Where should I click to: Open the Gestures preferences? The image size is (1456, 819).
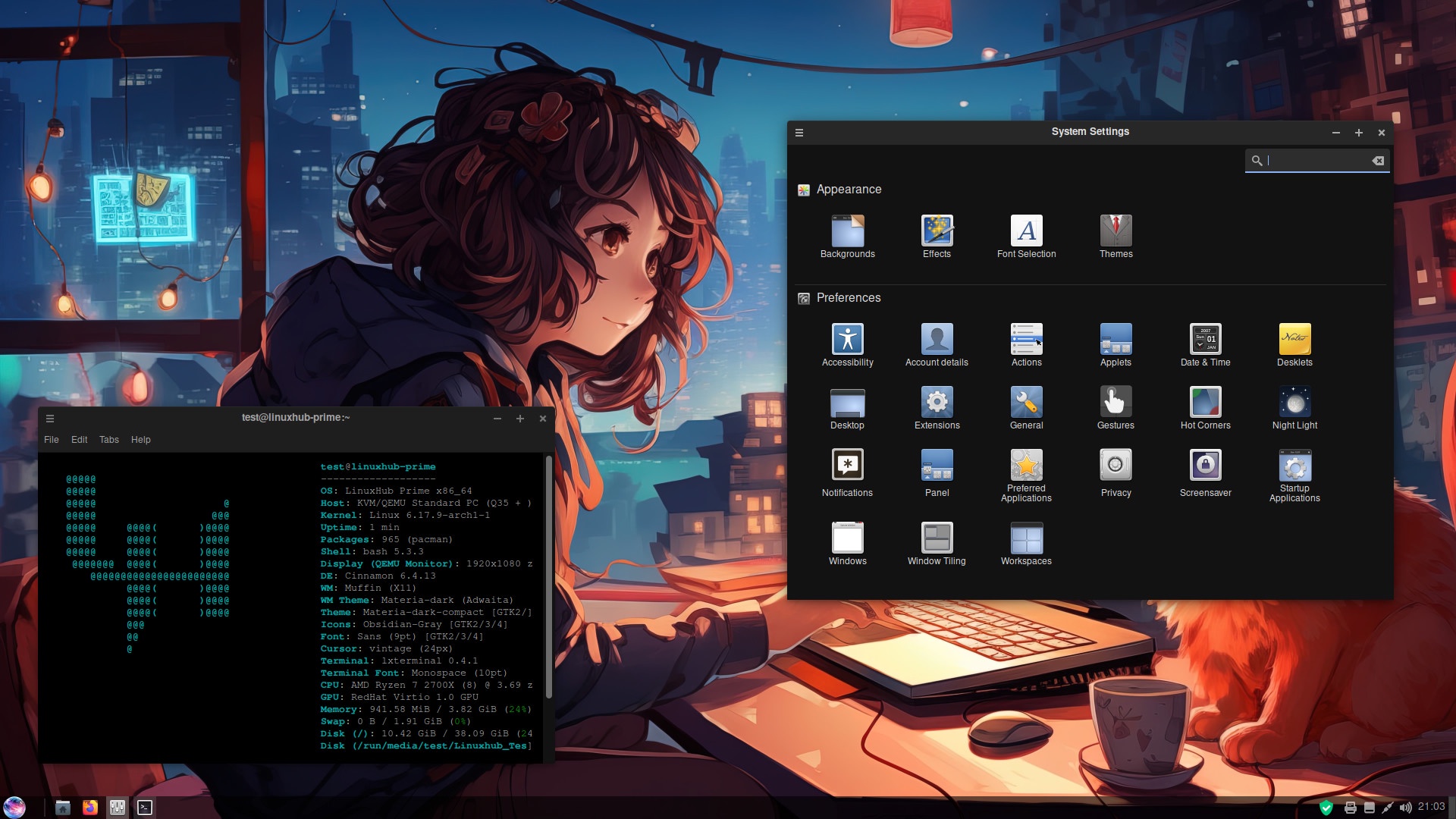point(1116,403)
